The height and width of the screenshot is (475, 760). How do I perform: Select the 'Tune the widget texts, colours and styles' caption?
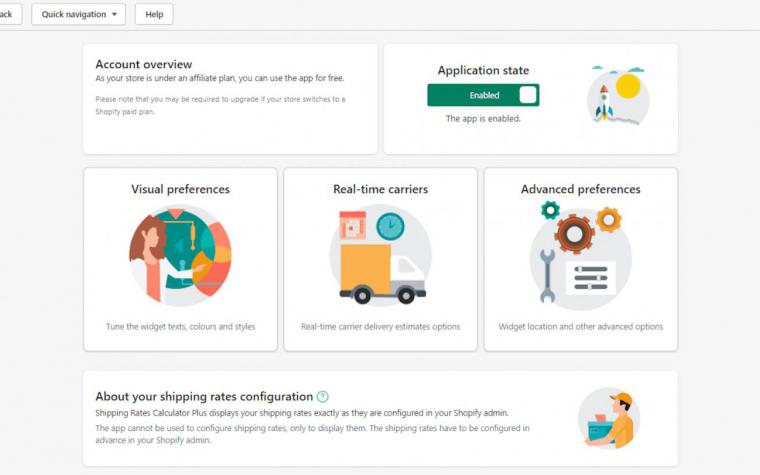[x=180, y=327]
